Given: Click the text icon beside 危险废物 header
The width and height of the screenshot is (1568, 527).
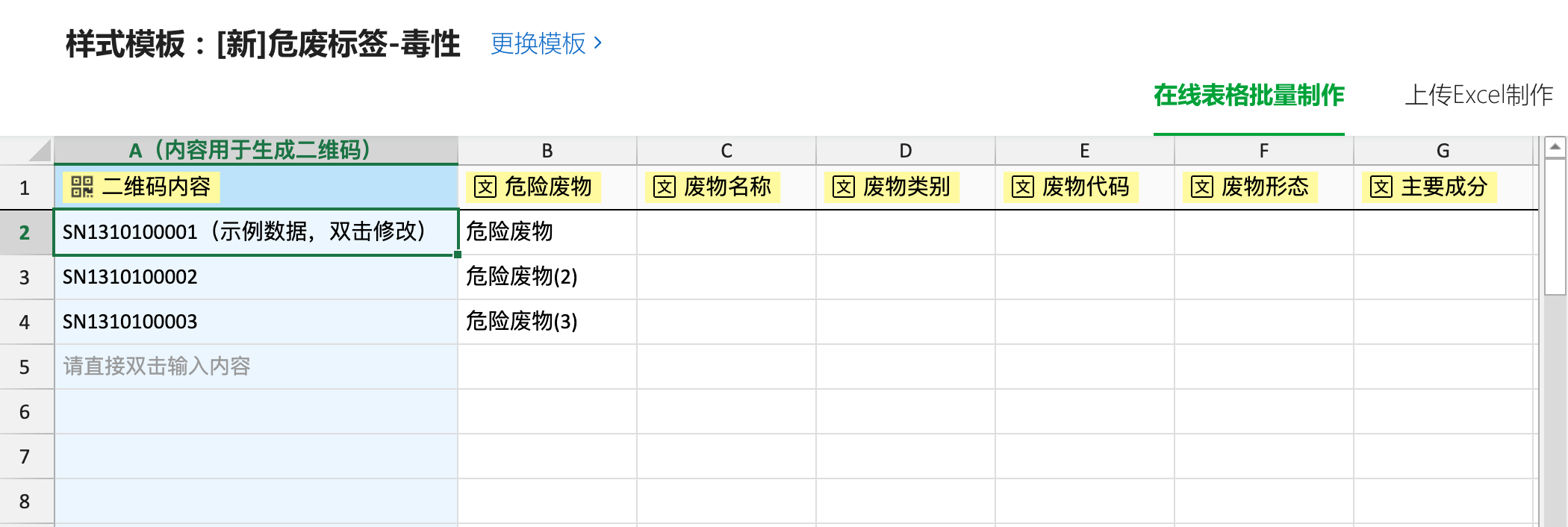Looking at the screenshot, I should (485, 187).
